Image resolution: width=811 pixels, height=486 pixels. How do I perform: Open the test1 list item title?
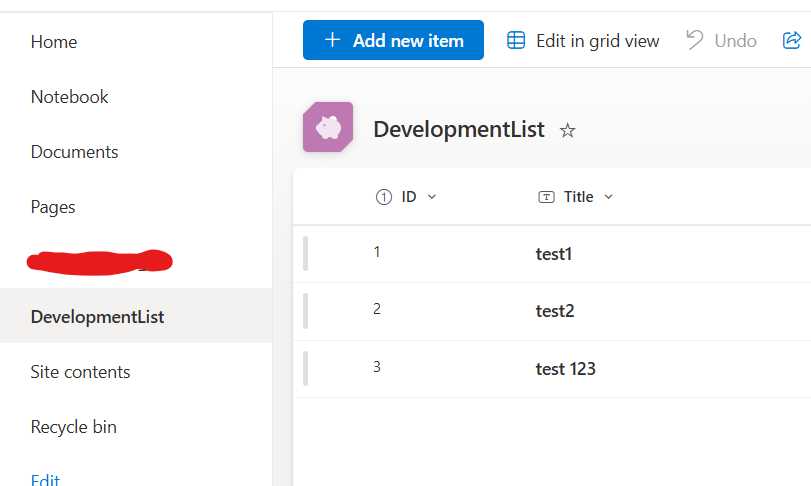point(554,254)
